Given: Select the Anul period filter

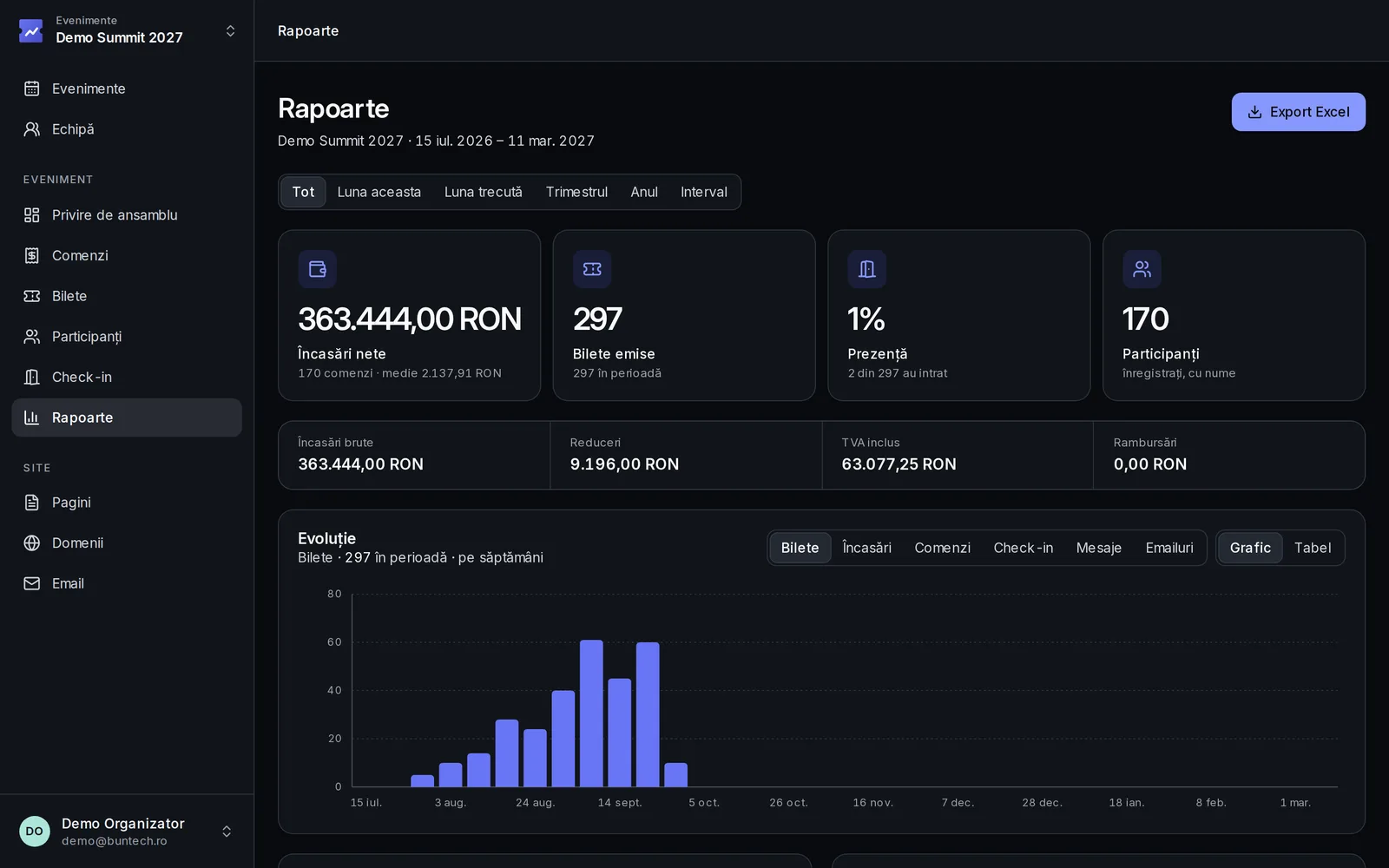Looking at the screenshot, I should (644, 192).
